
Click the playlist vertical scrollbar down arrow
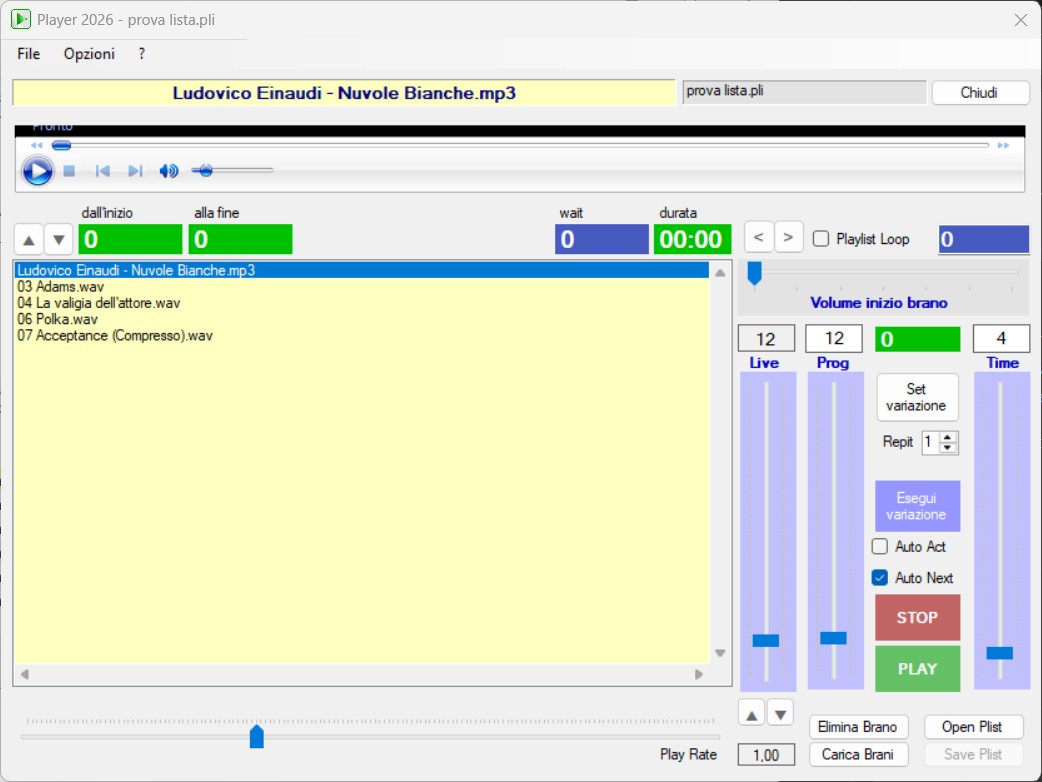(x=720, y=653)
